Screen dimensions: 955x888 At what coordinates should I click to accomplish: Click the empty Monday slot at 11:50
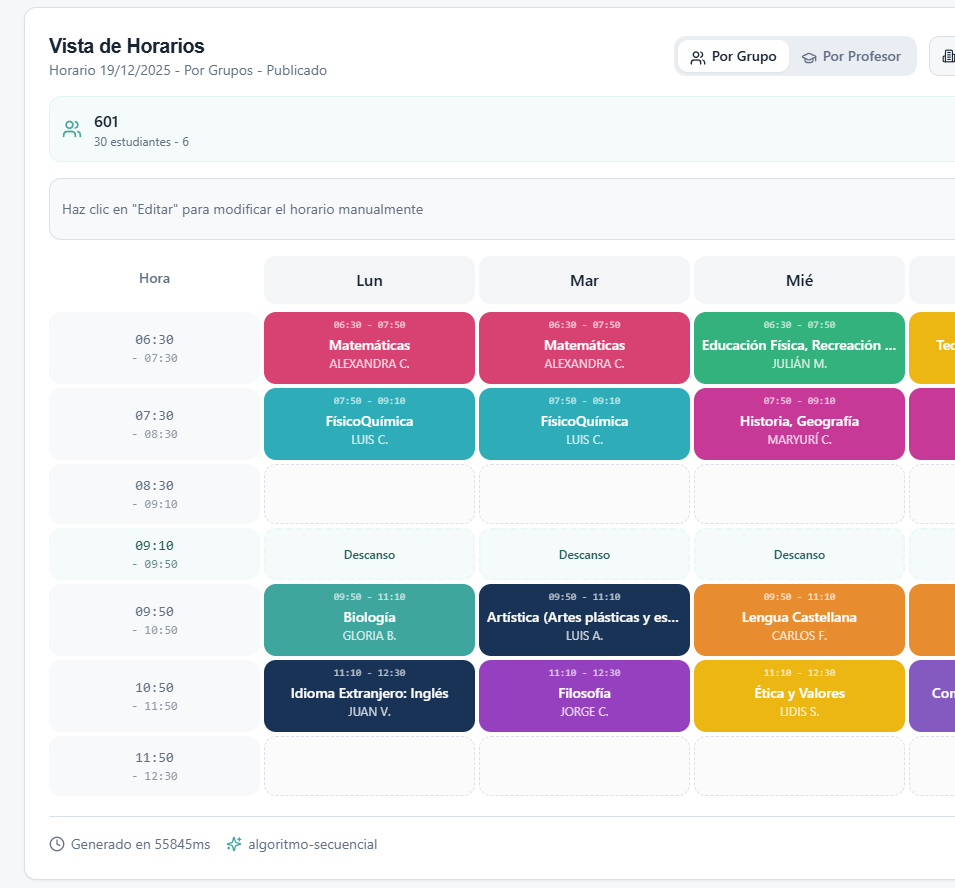point(368,765)
